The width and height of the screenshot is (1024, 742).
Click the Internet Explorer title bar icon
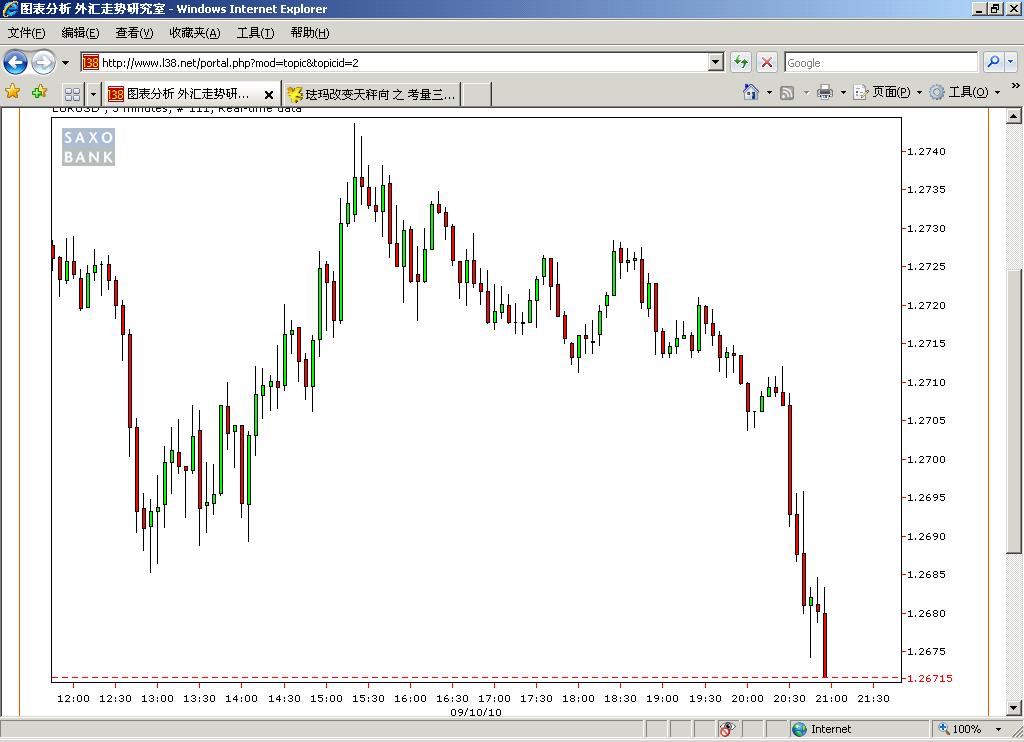coord(10,9)
